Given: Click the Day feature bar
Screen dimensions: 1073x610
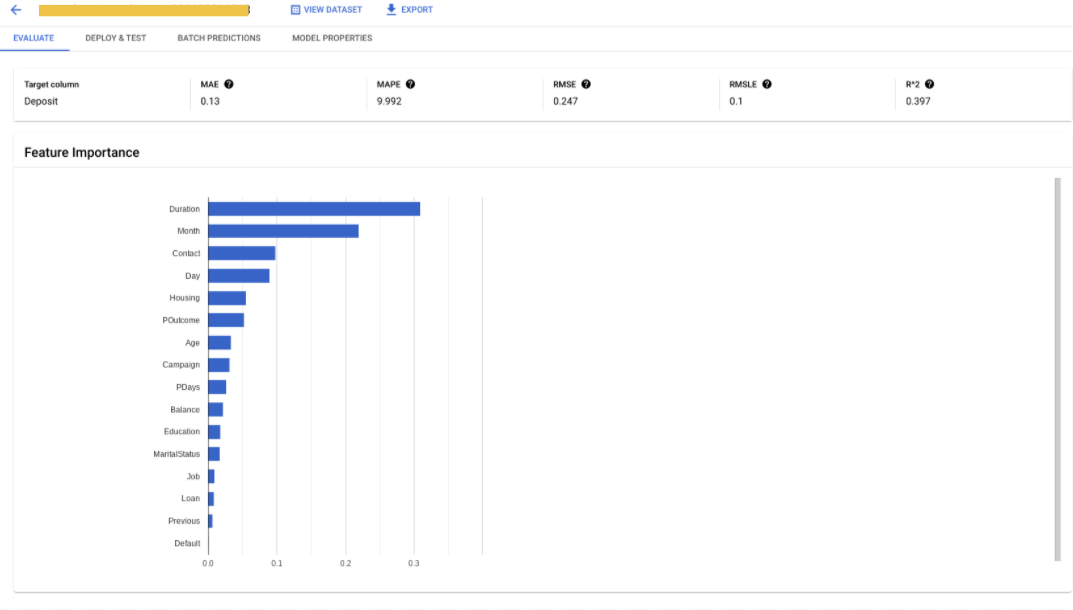Looking at the screenshot, I should 238,276.
